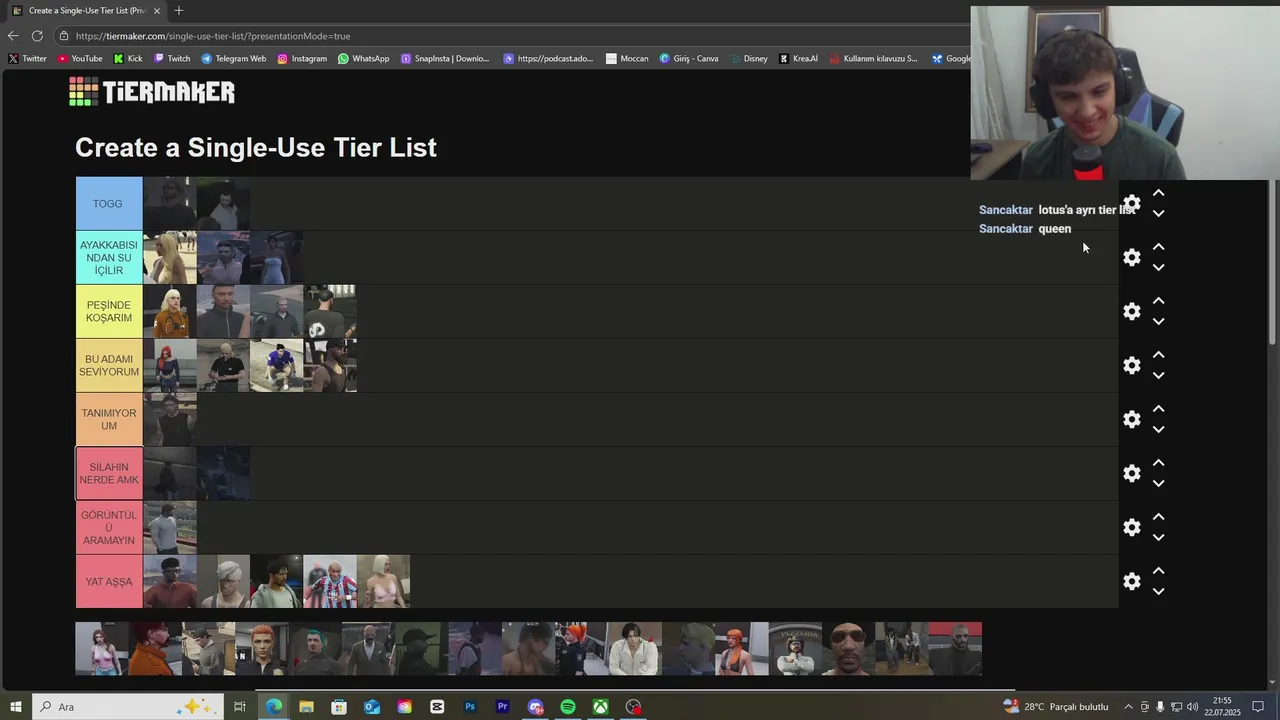
Task: Select the AYAKKABISINDAN SU İÇİLİR tier label
Action: click(109, 257)
